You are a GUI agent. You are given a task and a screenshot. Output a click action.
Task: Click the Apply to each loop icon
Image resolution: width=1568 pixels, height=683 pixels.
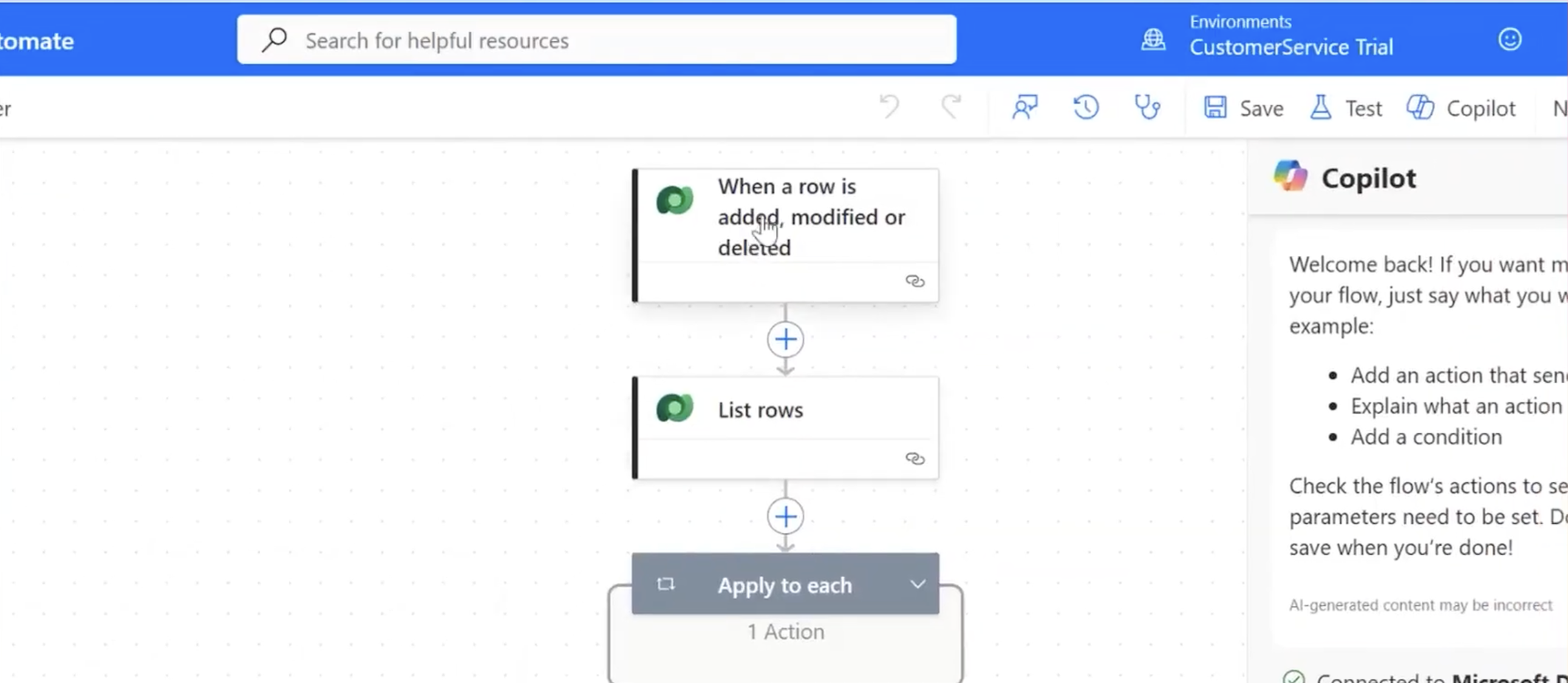coord(666,585)
